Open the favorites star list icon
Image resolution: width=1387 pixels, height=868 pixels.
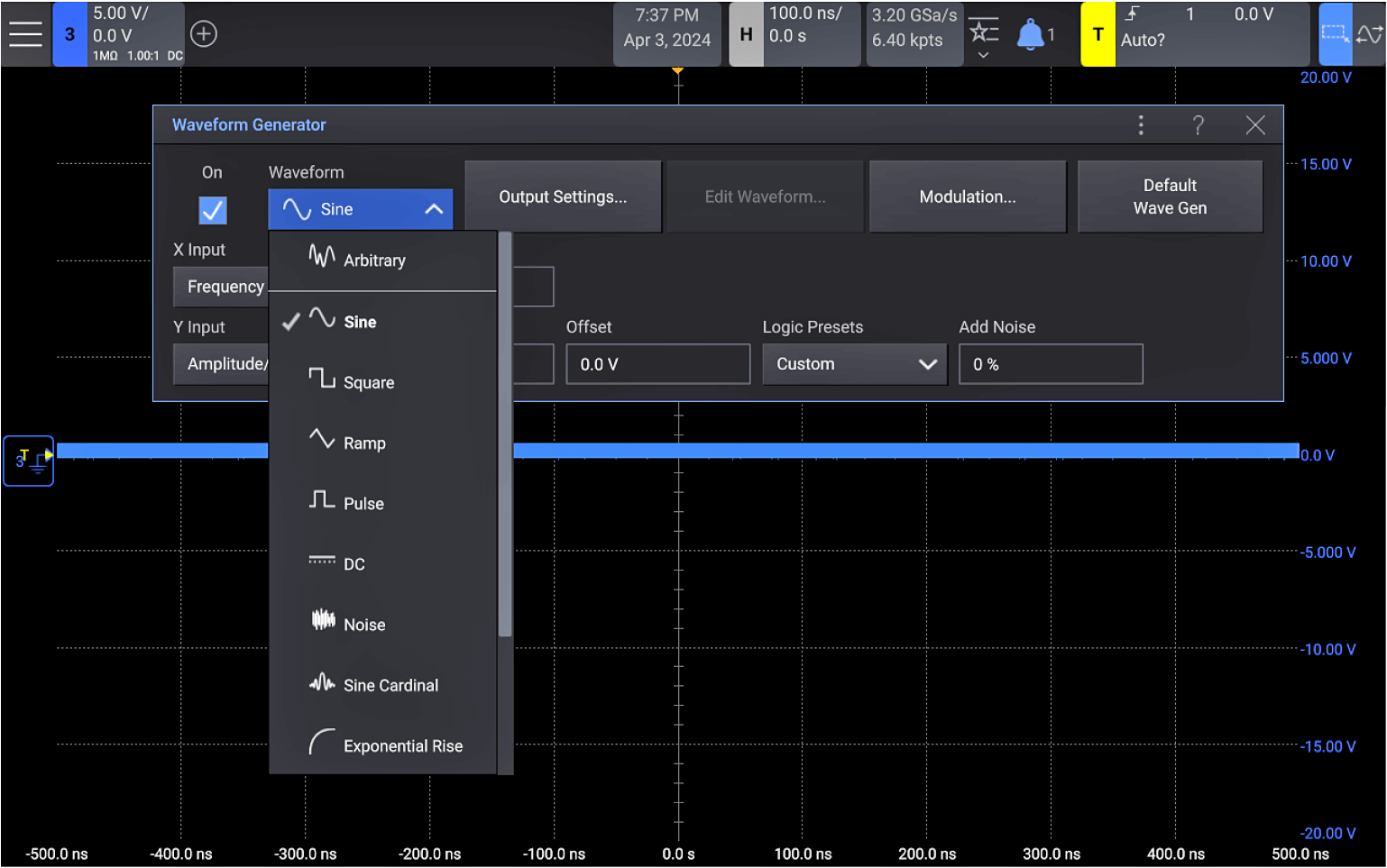coord(984,30)
